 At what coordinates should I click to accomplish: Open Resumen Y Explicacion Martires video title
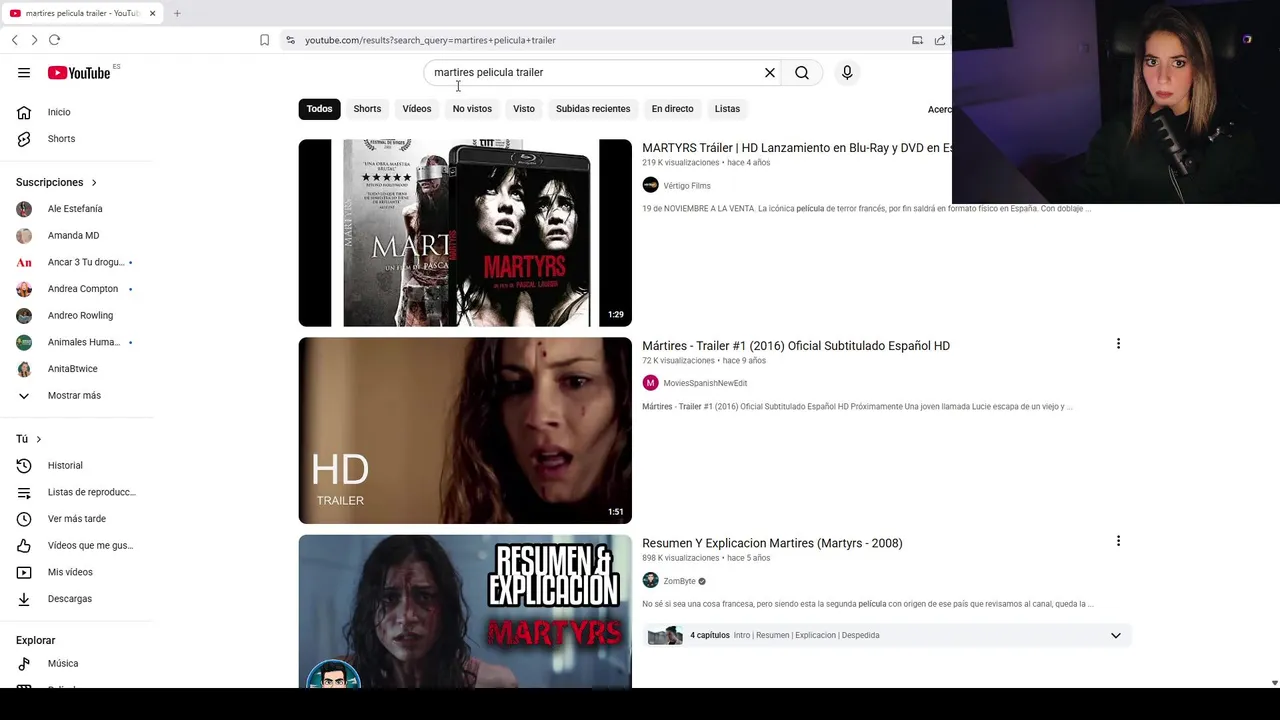(x=772, y=543)
